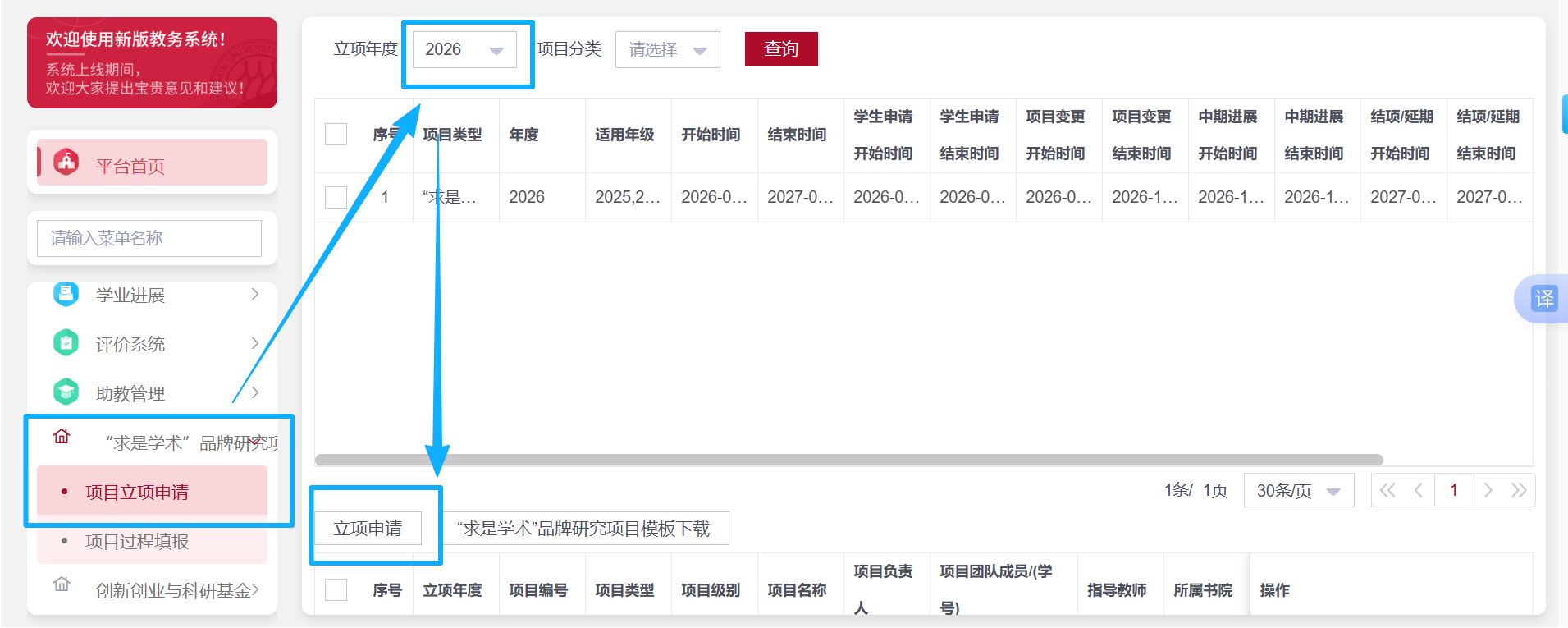Open the 项目分类 请选择 dropdown

click(x=667, y=50)
